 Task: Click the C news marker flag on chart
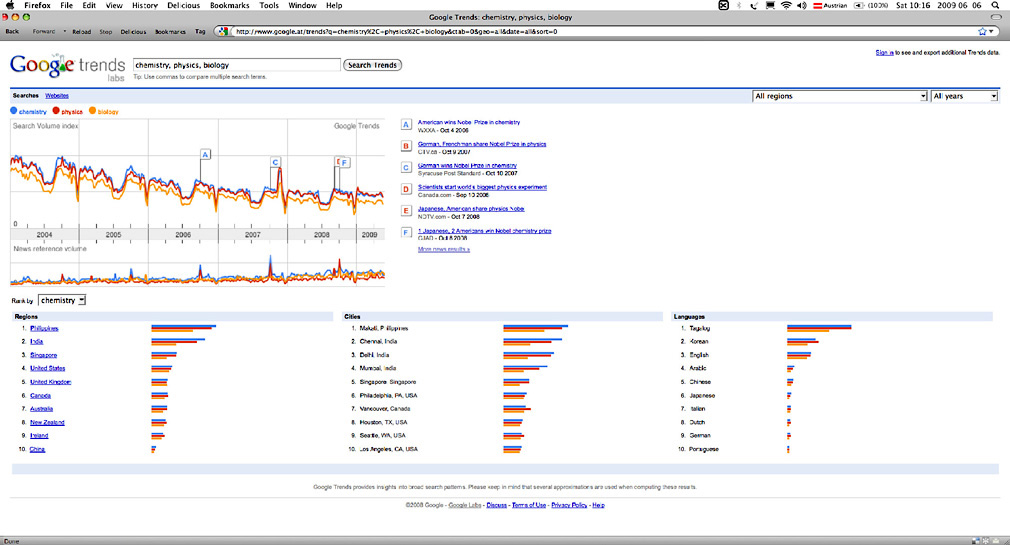[276, 161]
